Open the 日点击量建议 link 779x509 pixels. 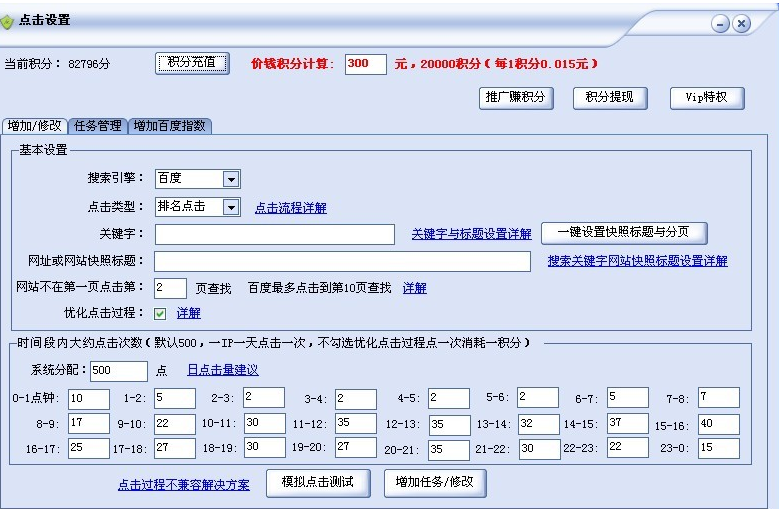coord(223,370)
